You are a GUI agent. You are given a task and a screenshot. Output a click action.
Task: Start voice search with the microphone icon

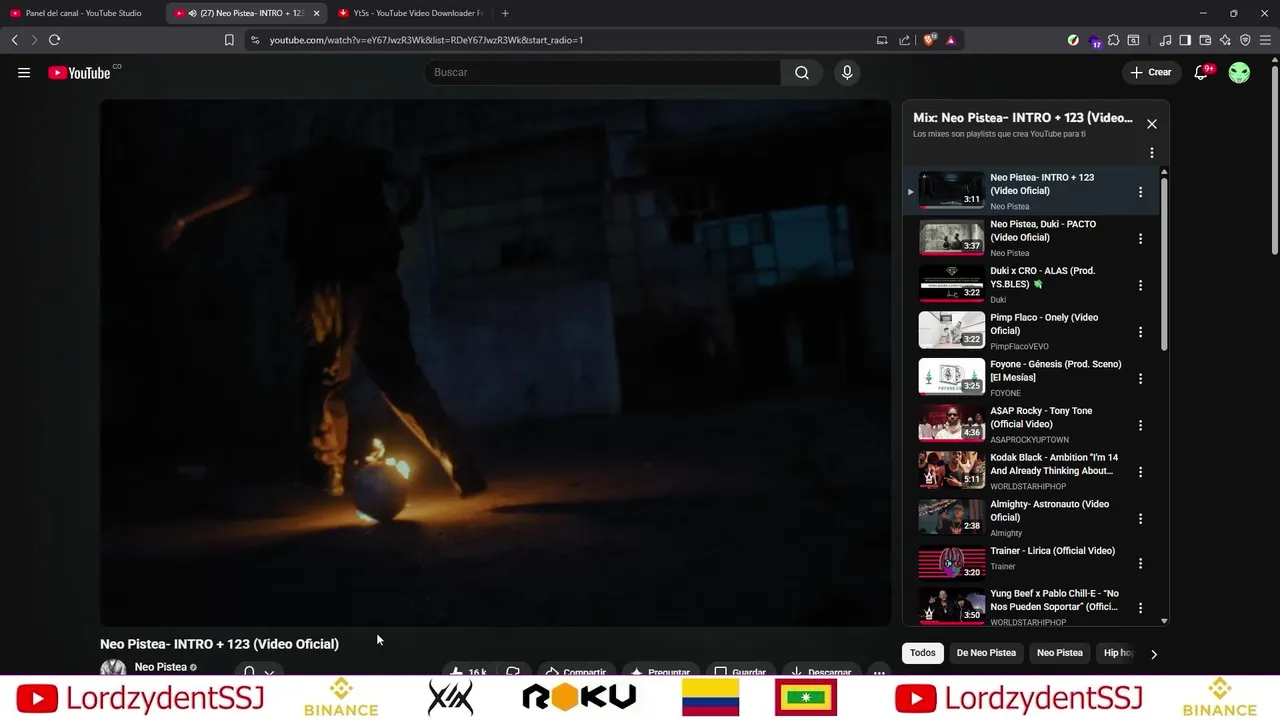[847, 72]
